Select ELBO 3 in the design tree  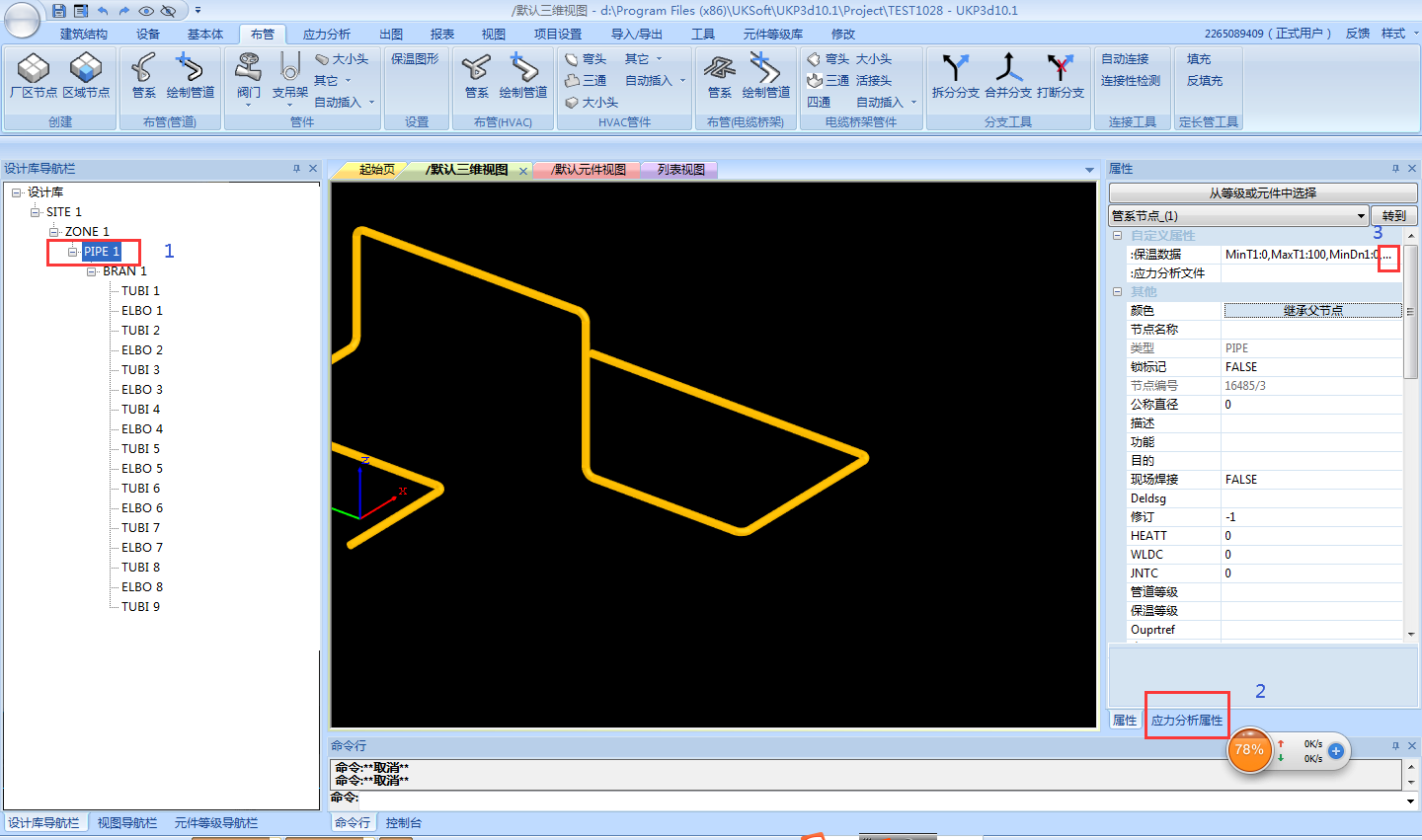(142, 390)
